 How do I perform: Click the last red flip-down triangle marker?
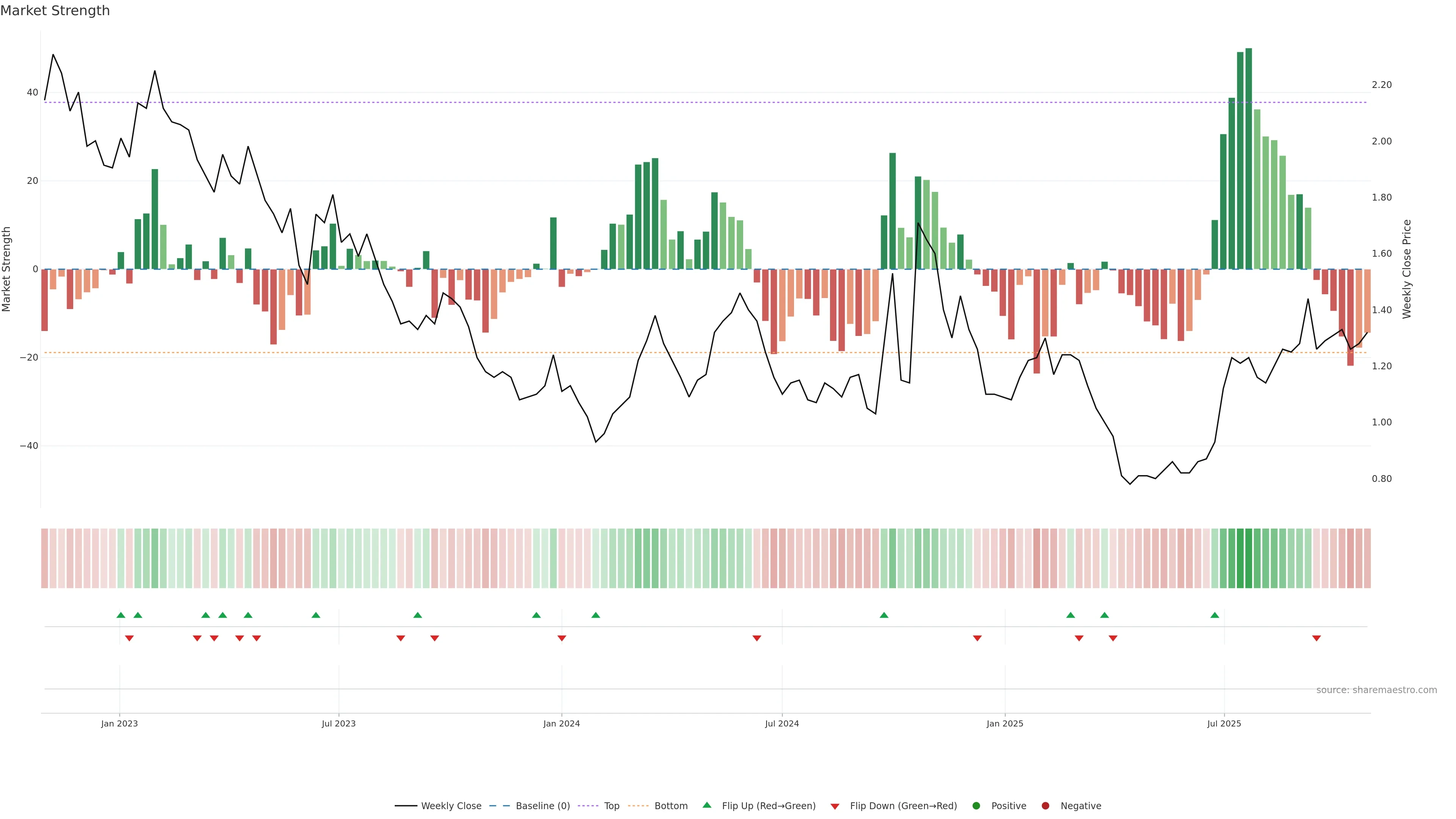coord(1316,638)
